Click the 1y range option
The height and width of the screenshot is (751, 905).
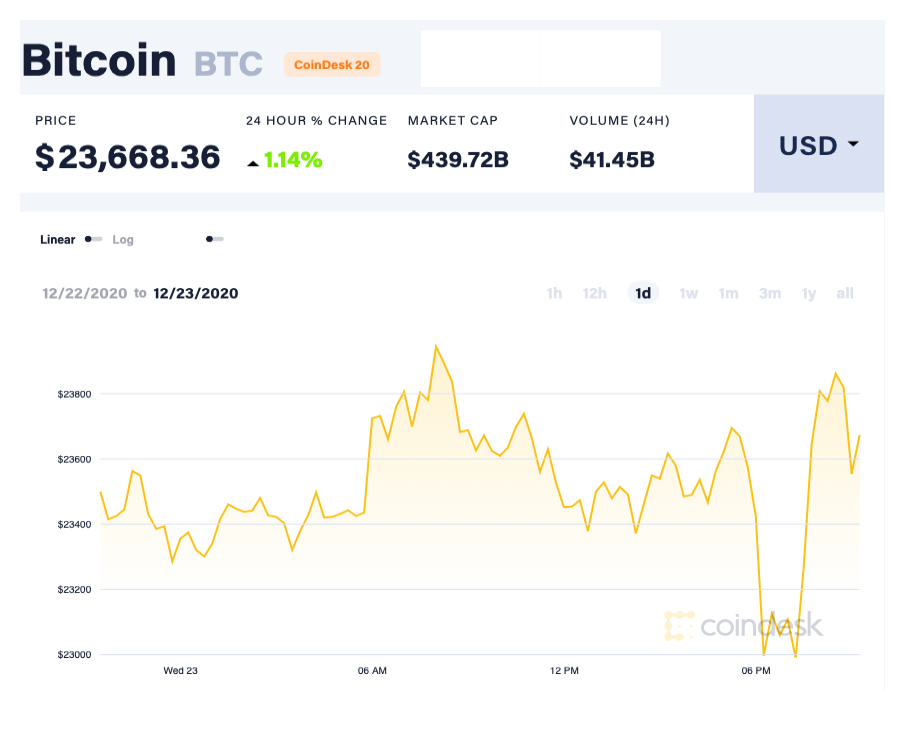tap(808, 293)
